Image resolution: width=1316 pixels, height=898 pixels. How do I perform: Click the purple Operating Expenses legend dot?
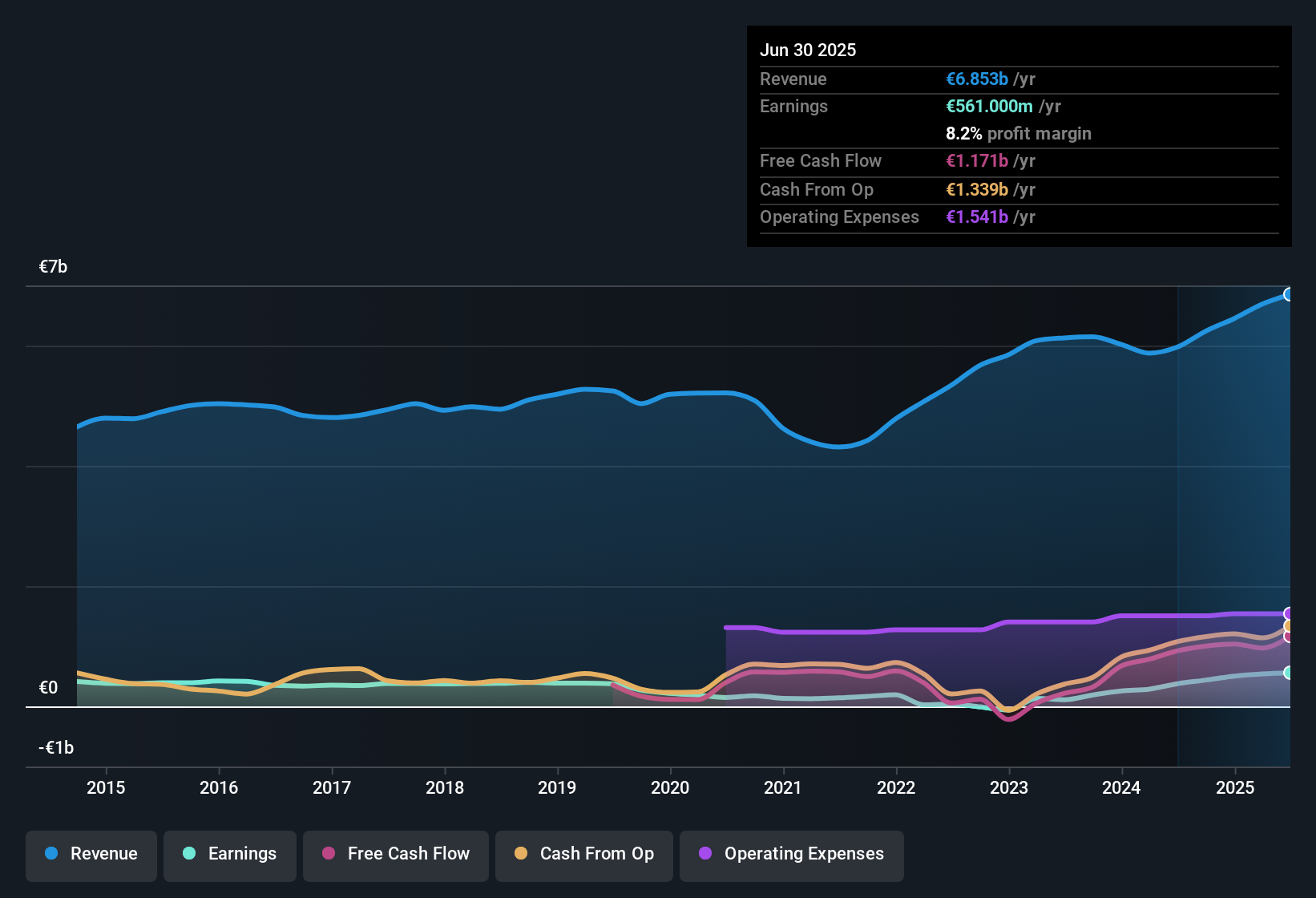point(705,854)
